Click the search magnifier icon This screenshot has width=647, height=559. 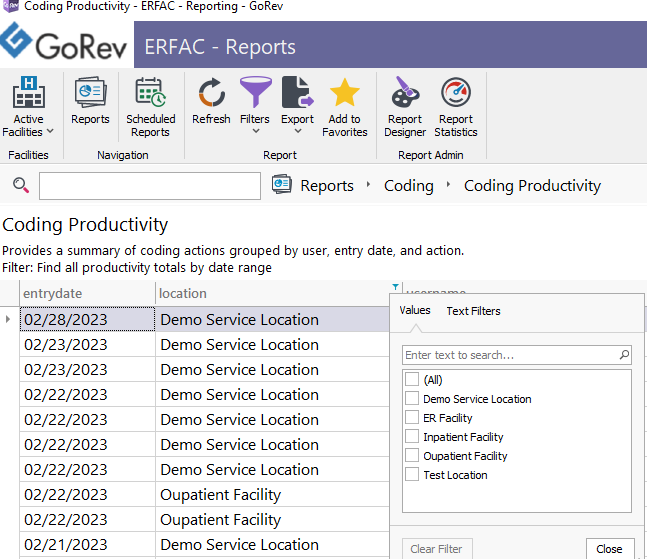click(21, 185)
